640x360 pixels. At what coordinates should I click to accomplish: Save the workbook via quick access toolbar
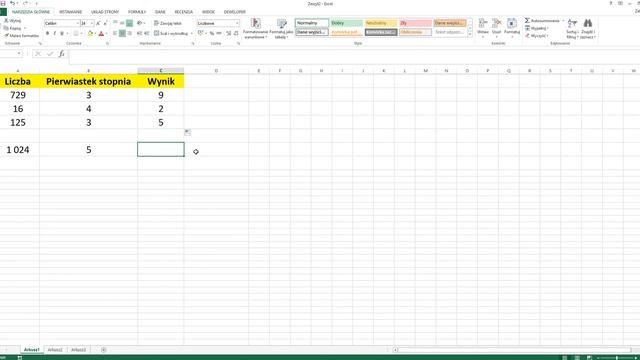3,3
